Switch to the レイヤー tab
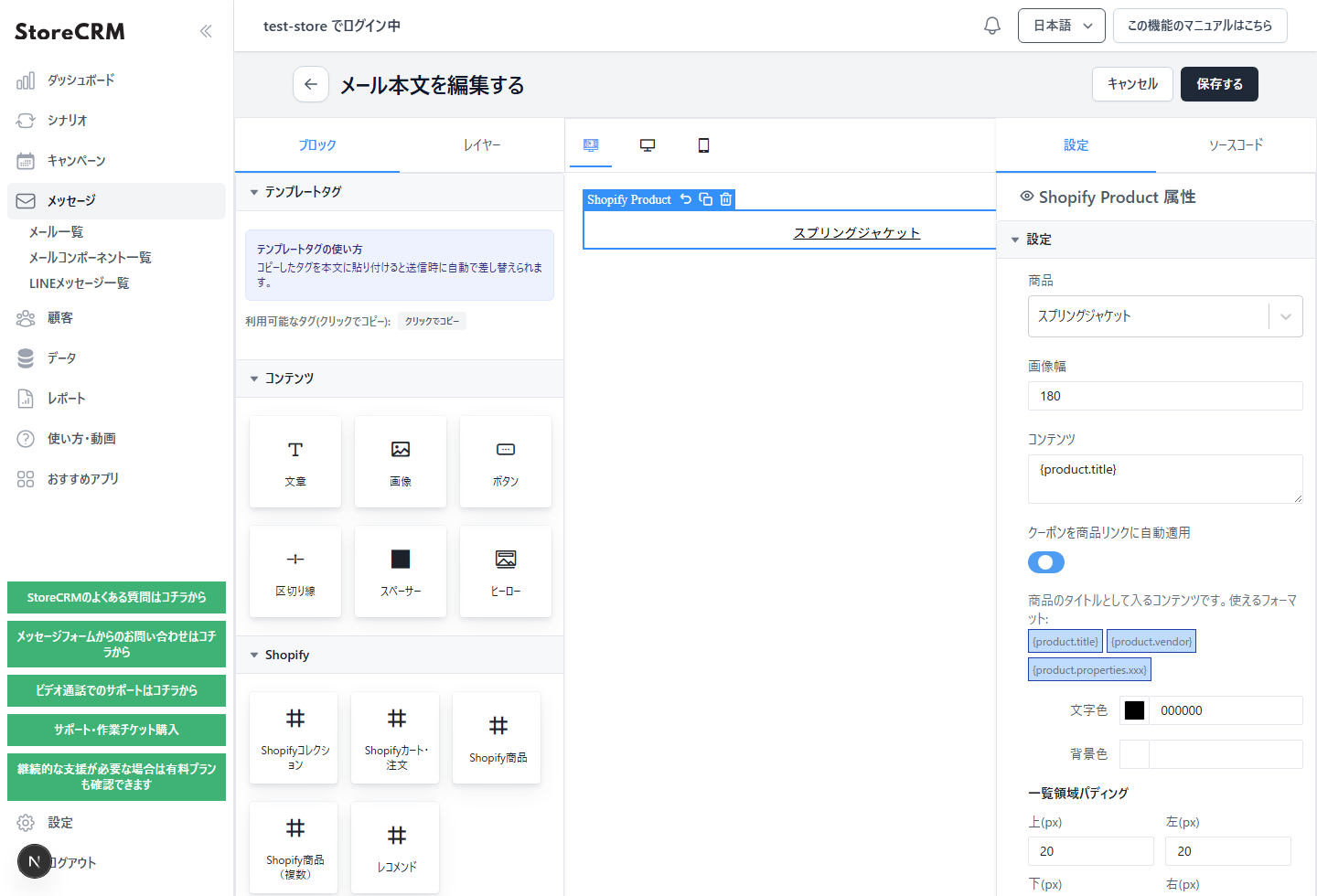This screenshot has width=1317, height=896. point(482,145)
